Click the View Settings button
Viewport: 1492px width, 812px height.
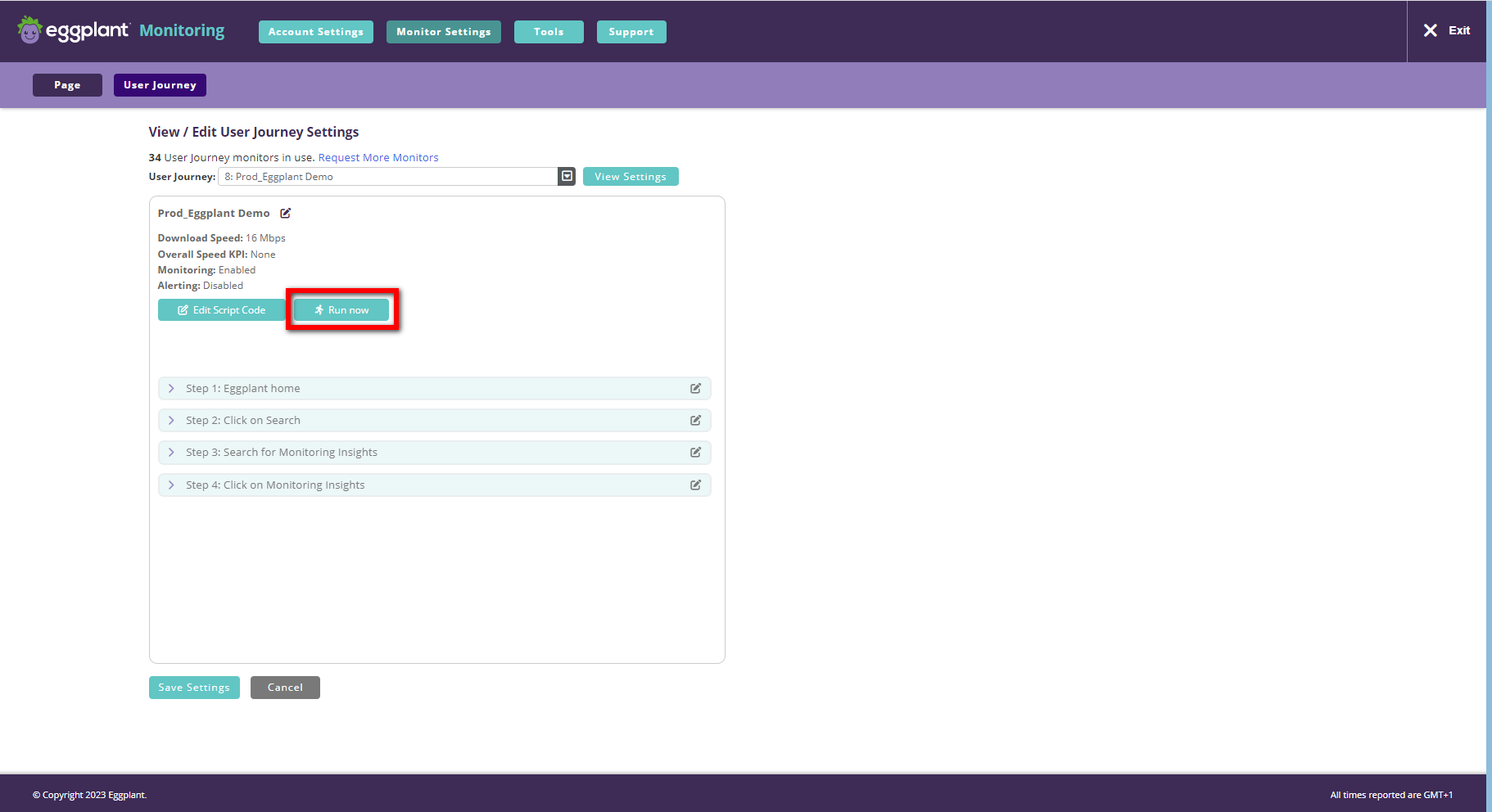coord(631,177)
